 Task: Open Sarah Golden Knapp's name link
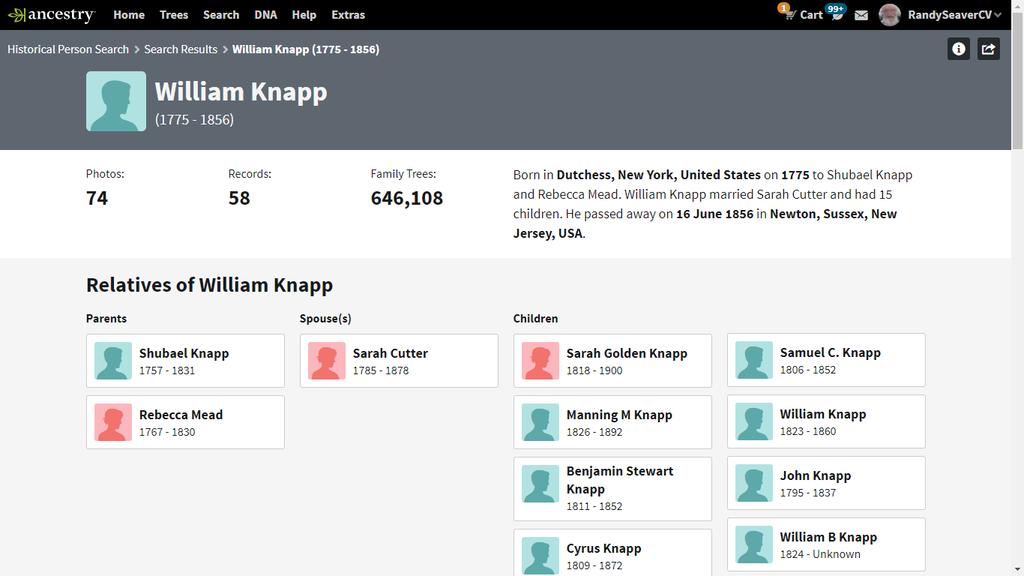tap(627, 353)
